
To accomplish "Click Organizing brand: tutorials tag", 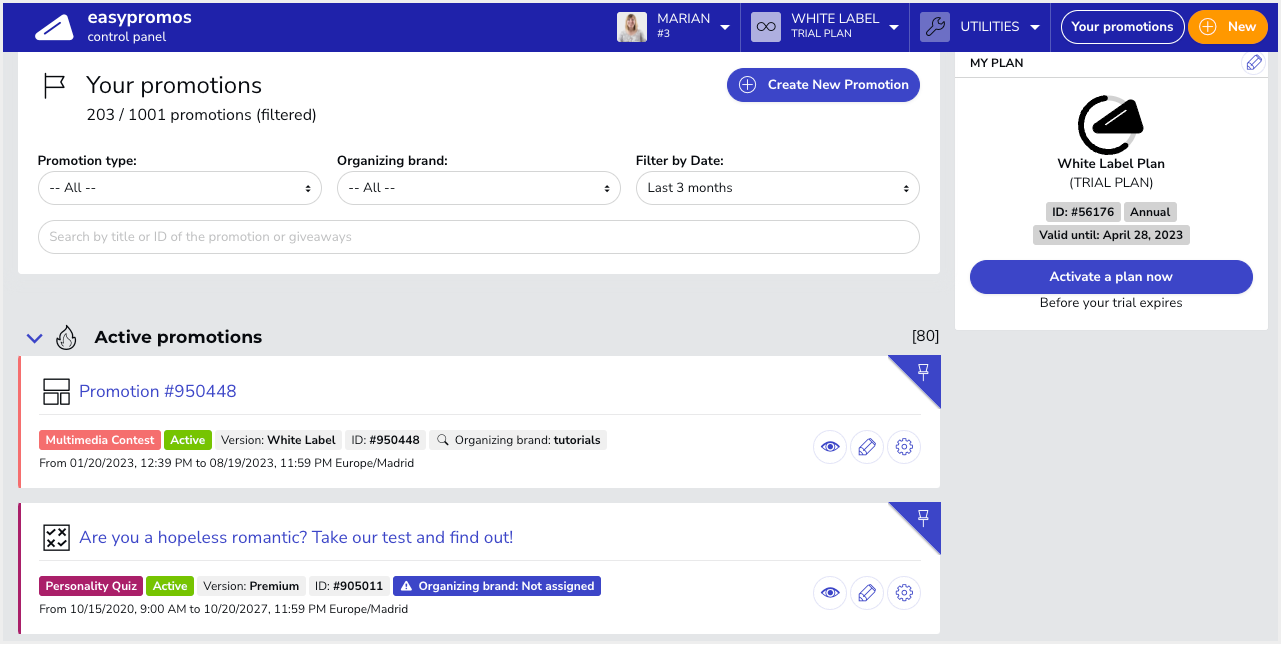I will click(x=518, y=440).
